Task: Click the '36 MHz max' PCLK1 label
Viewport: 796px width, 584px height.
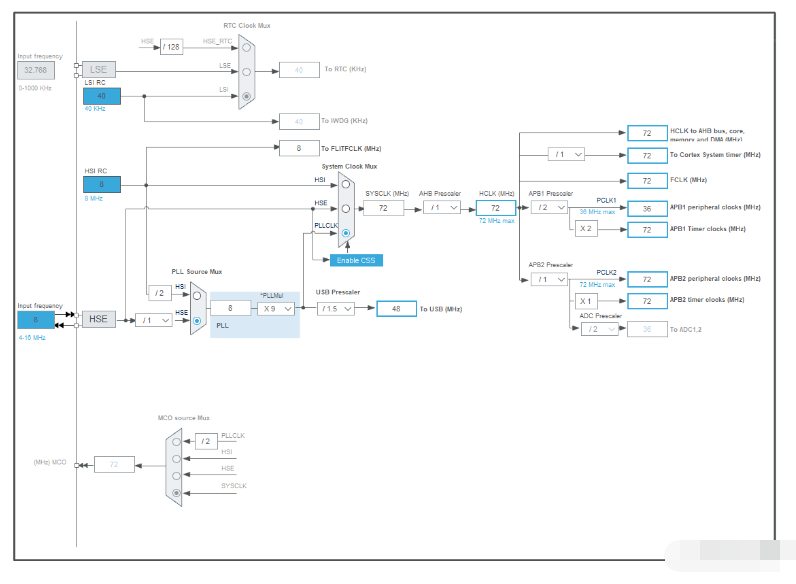Action: tap(597, 212)
